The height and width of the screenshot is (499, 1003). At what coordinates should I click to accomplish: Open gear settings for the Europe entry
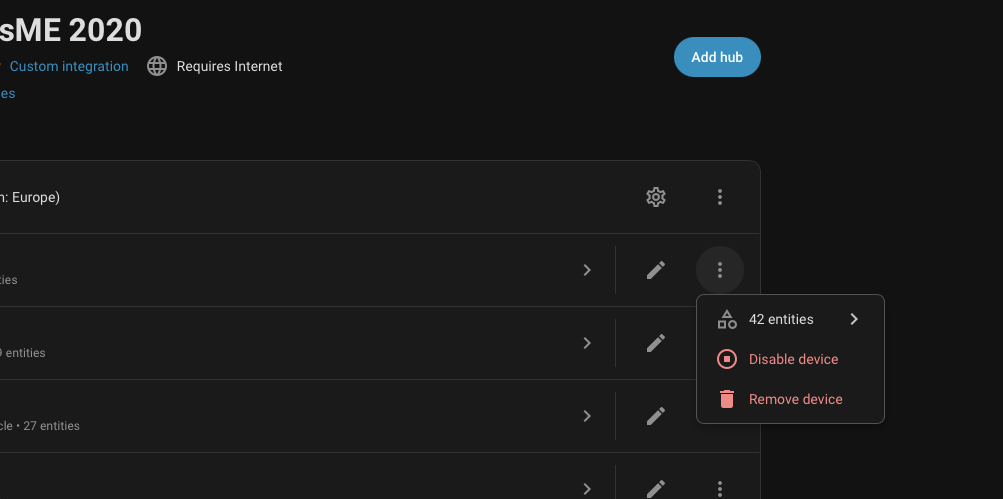[656, 197]
